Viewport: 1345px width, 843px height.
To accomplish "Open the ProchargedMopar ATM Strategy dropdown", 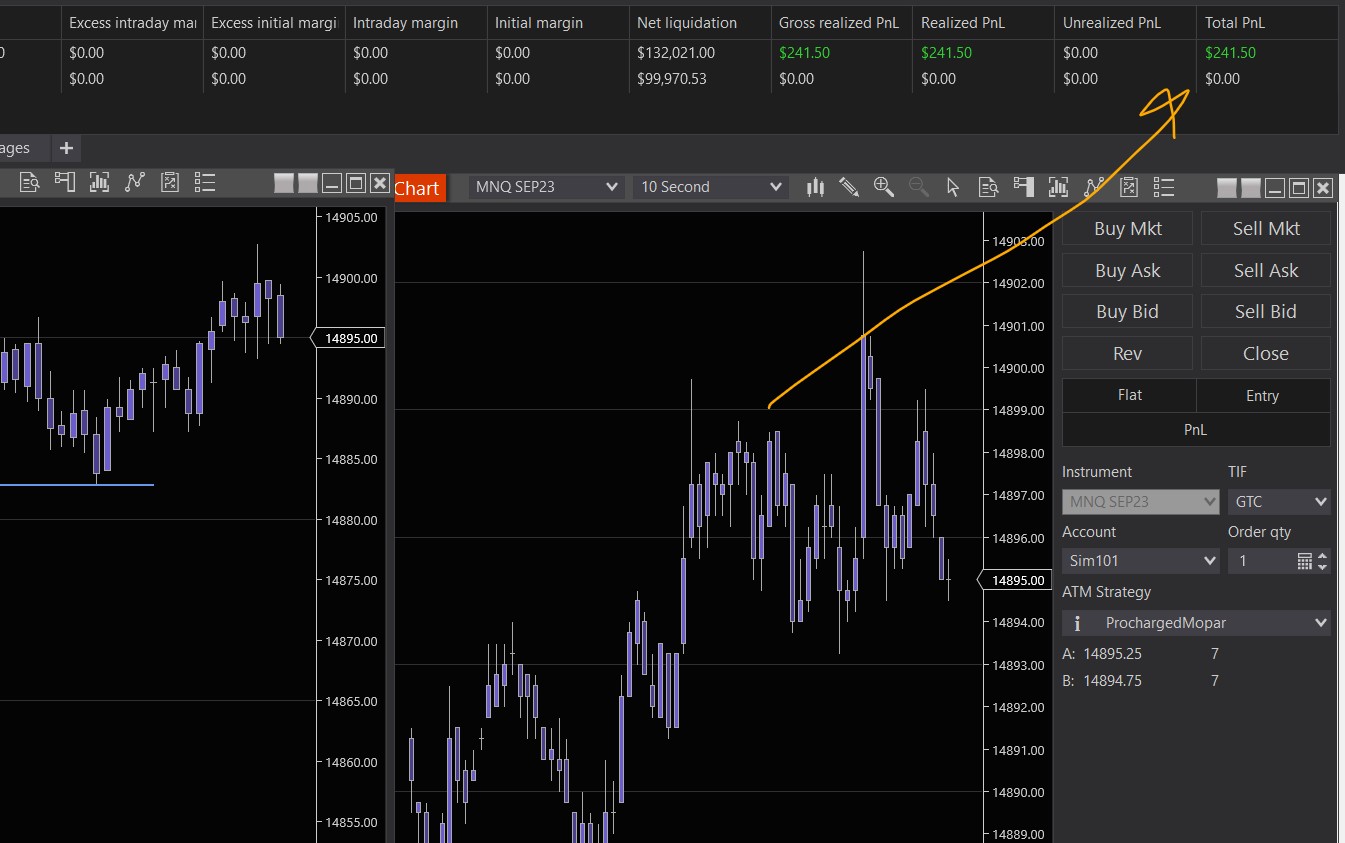I will click(x=1196, y=623).
